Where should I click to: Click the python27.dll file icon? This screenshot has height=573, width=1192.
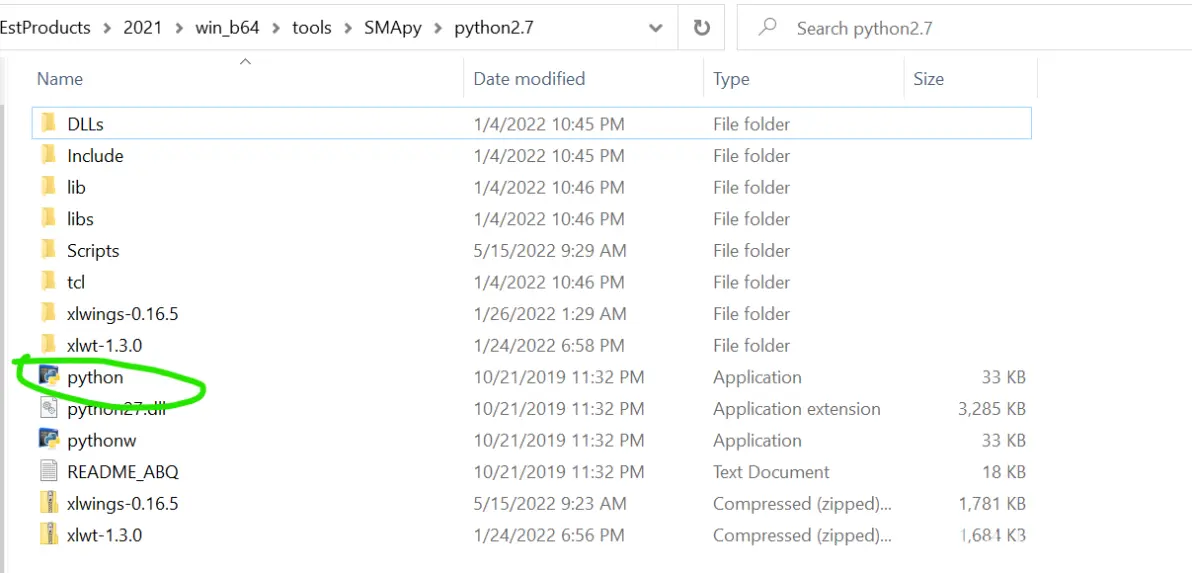49,408
